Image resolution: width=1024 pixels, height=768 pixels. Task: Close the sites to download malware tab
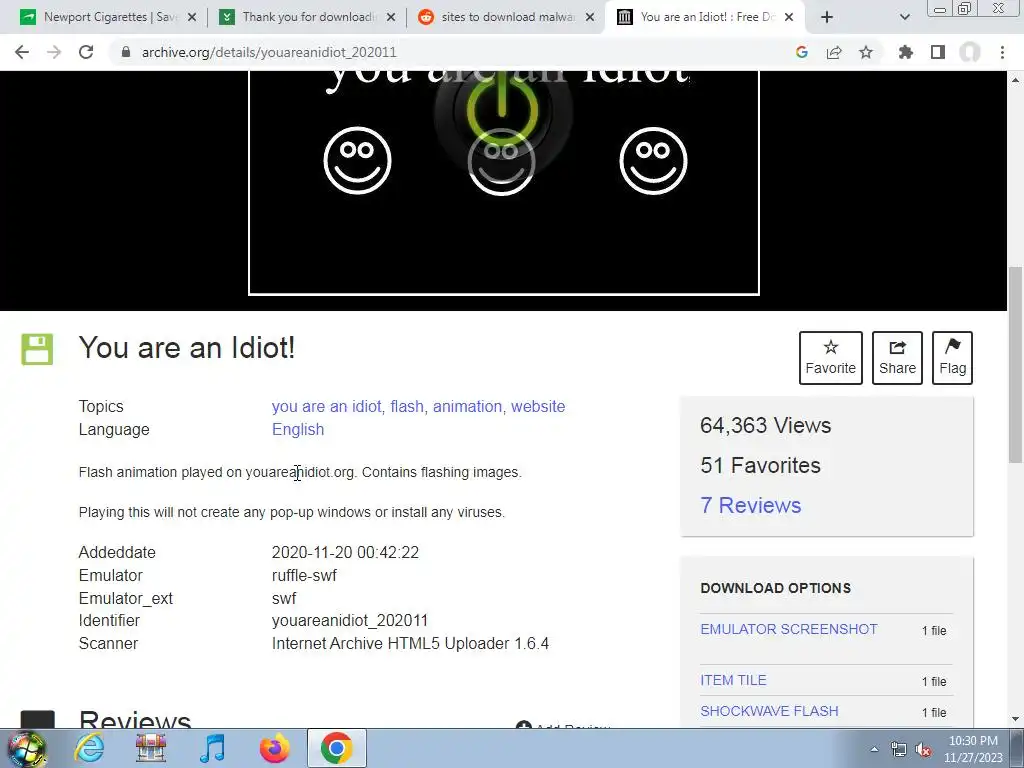pos(590,17)
